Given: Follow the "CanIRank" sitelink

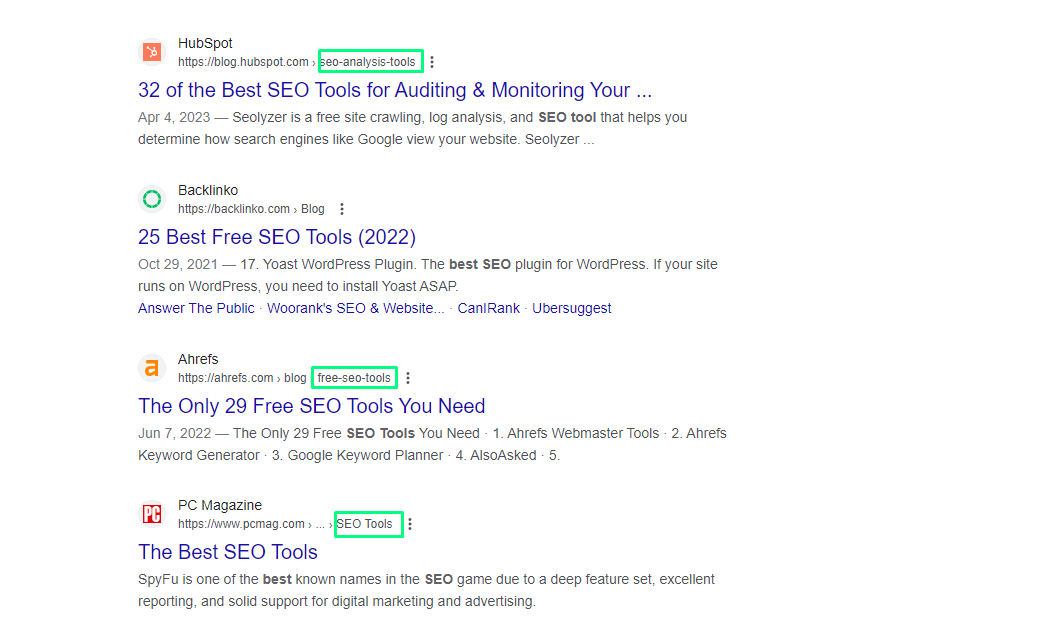Looking at the screenshot, I should [489, 308].
